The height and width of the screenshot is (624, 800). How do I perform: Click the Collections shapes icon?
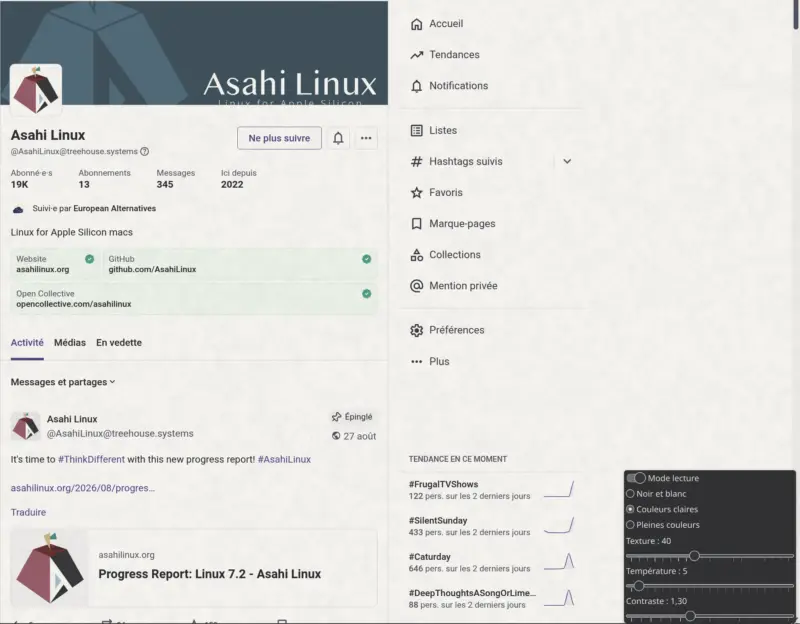(416, 255)
